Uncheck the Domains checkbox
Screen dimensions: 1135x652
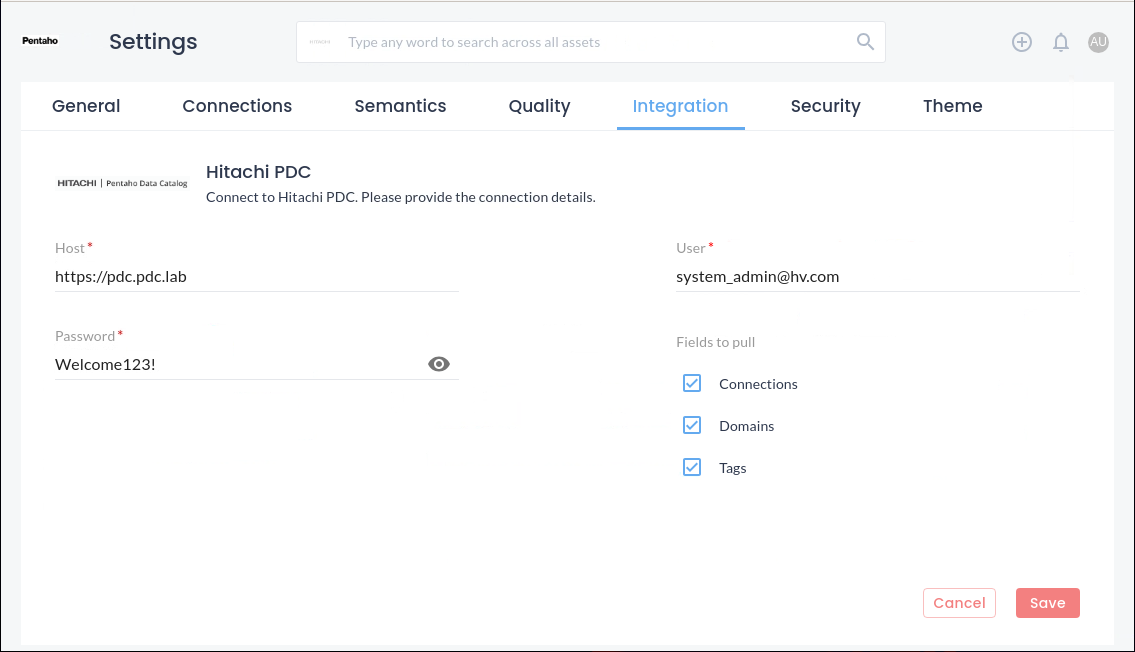tap(692, 425)
